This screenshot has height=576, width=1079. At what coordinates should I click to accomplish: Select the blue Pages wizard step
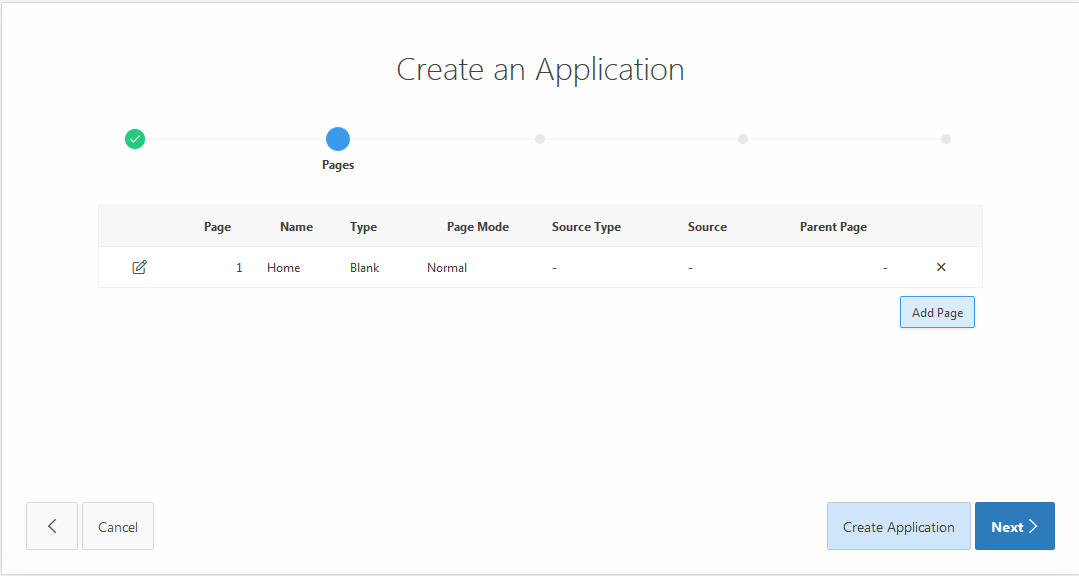click(x=338, y=139)
